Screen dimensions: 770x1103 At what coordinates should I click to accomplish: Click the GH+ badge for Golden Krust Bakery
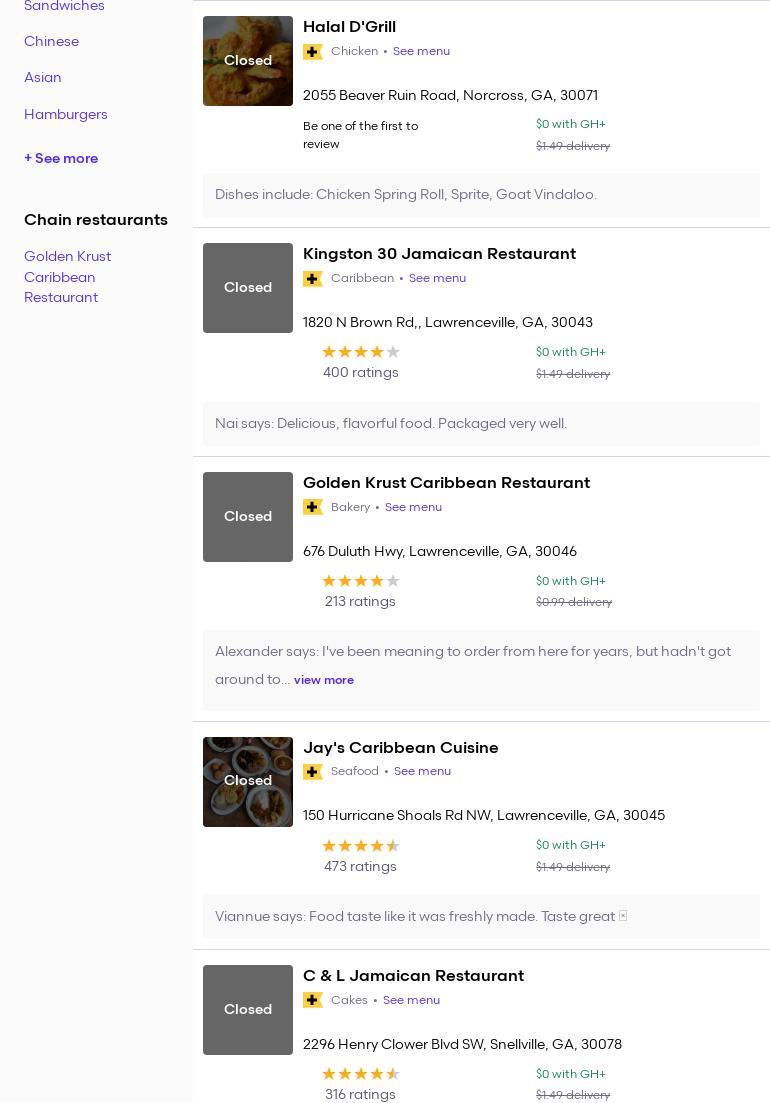313,507
